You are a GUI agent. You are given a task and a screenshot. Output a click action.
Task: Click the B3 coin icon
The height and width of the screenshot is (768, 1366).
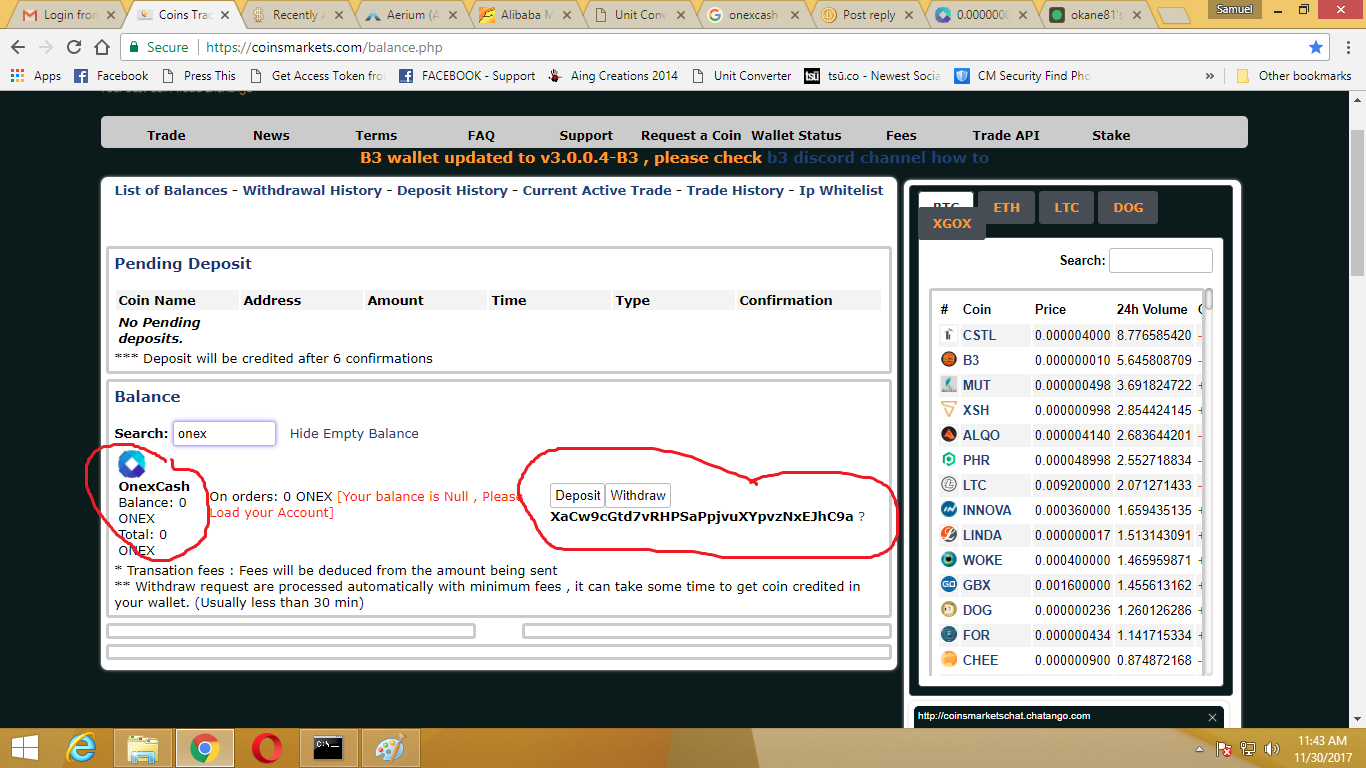pyautogui.click(x=949, y=360)
